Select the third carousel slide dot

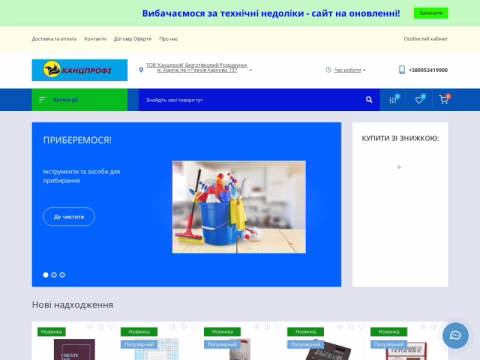[62, 275]
